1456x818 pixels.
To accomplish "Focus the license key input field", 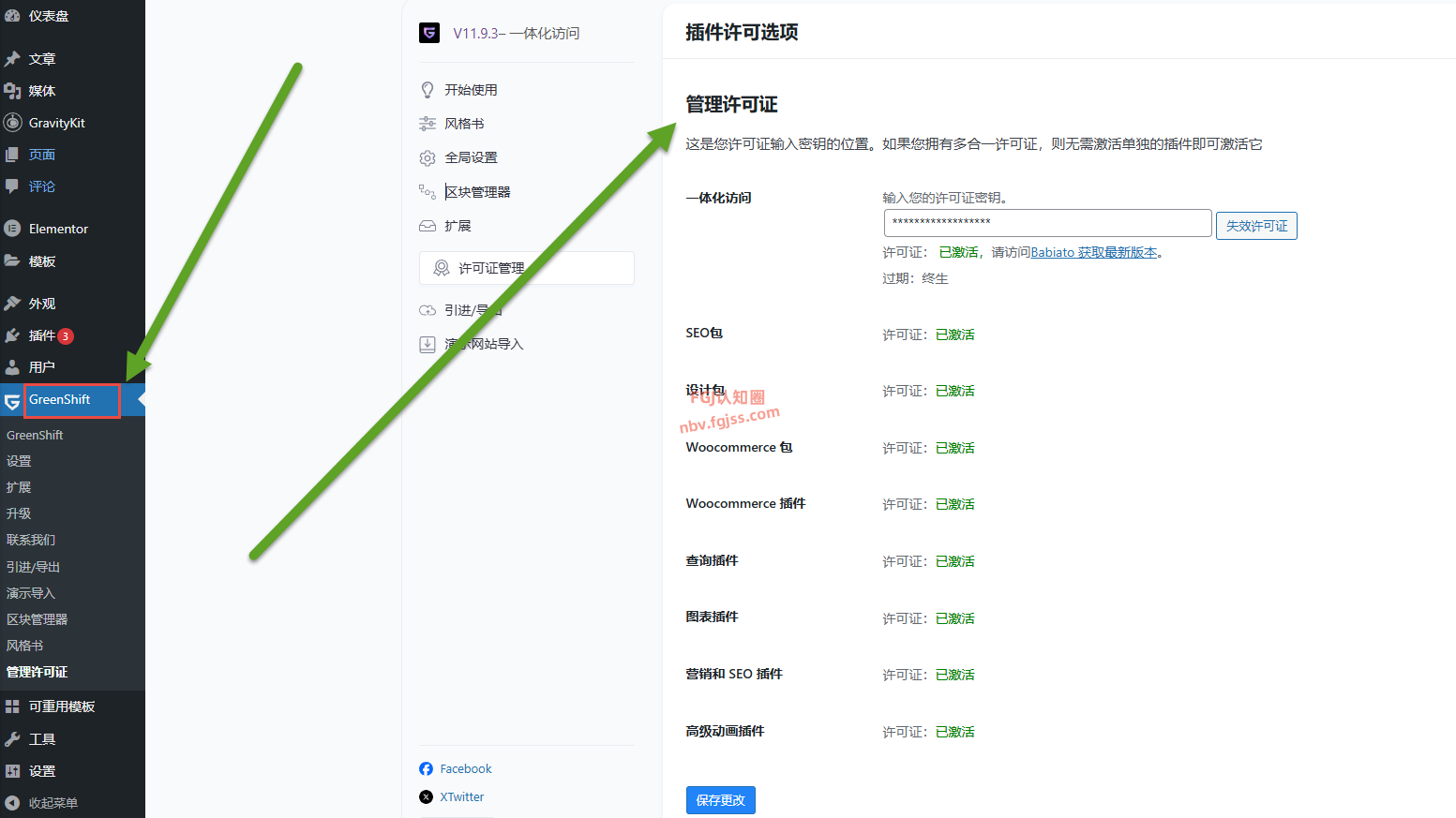I will point(1048,223).
